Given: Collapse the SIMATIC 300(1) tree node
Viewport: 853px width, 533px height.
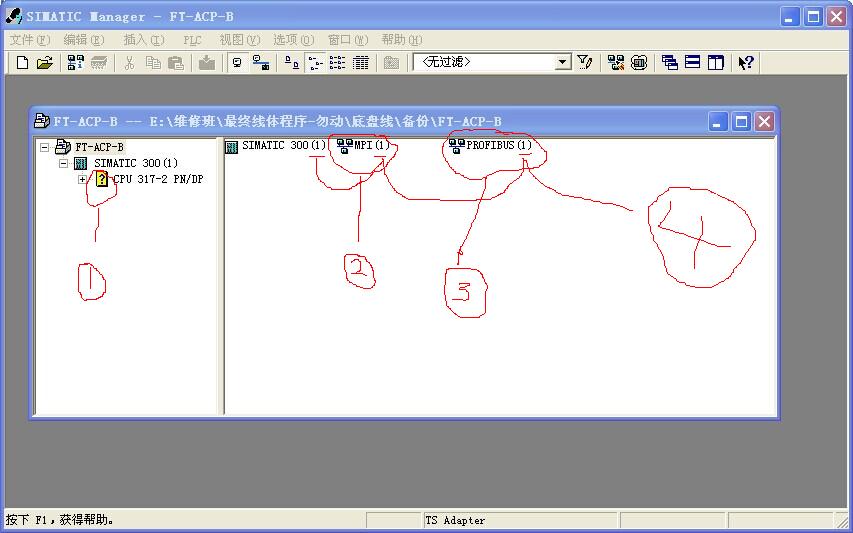Looking at the screenshot, I should tap(64, 163).
